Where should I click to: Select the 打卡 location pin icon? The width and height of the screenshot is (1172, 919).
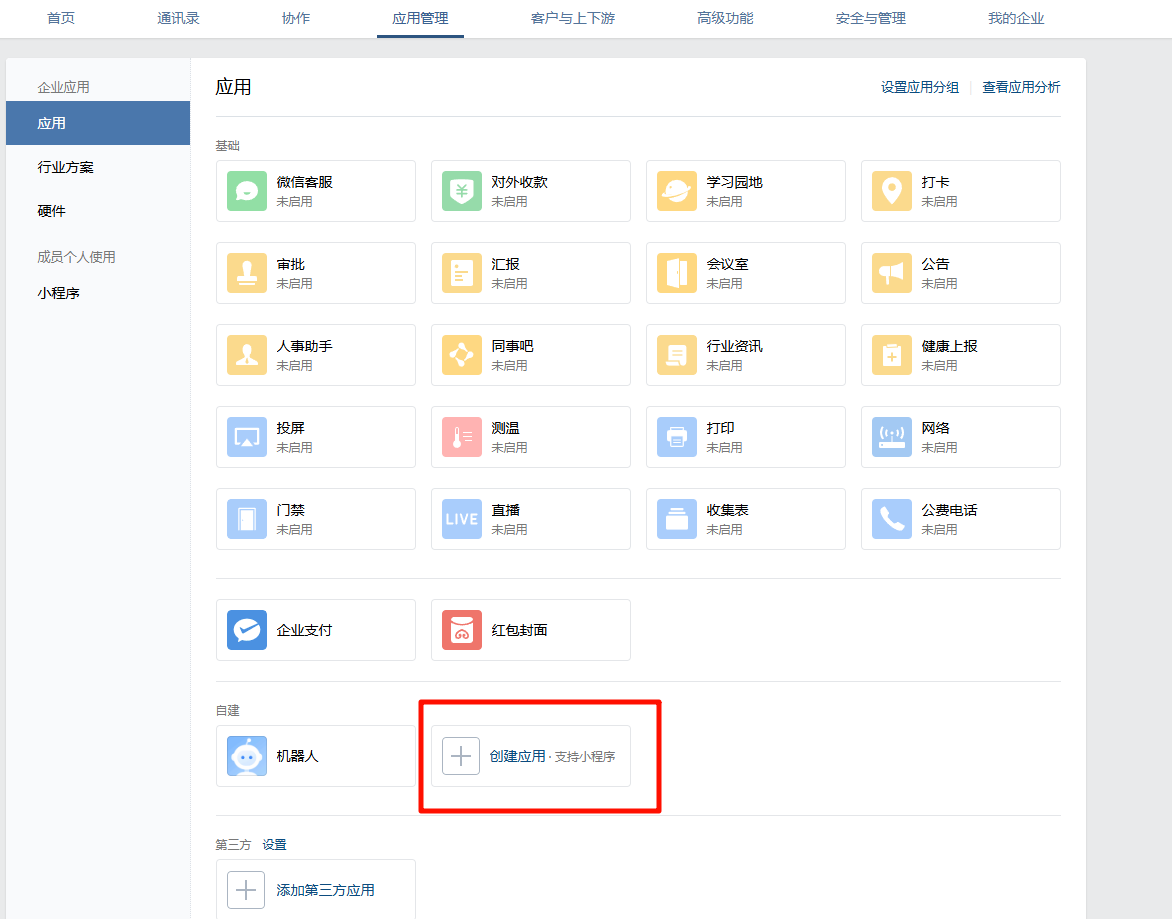coord(891,191)
